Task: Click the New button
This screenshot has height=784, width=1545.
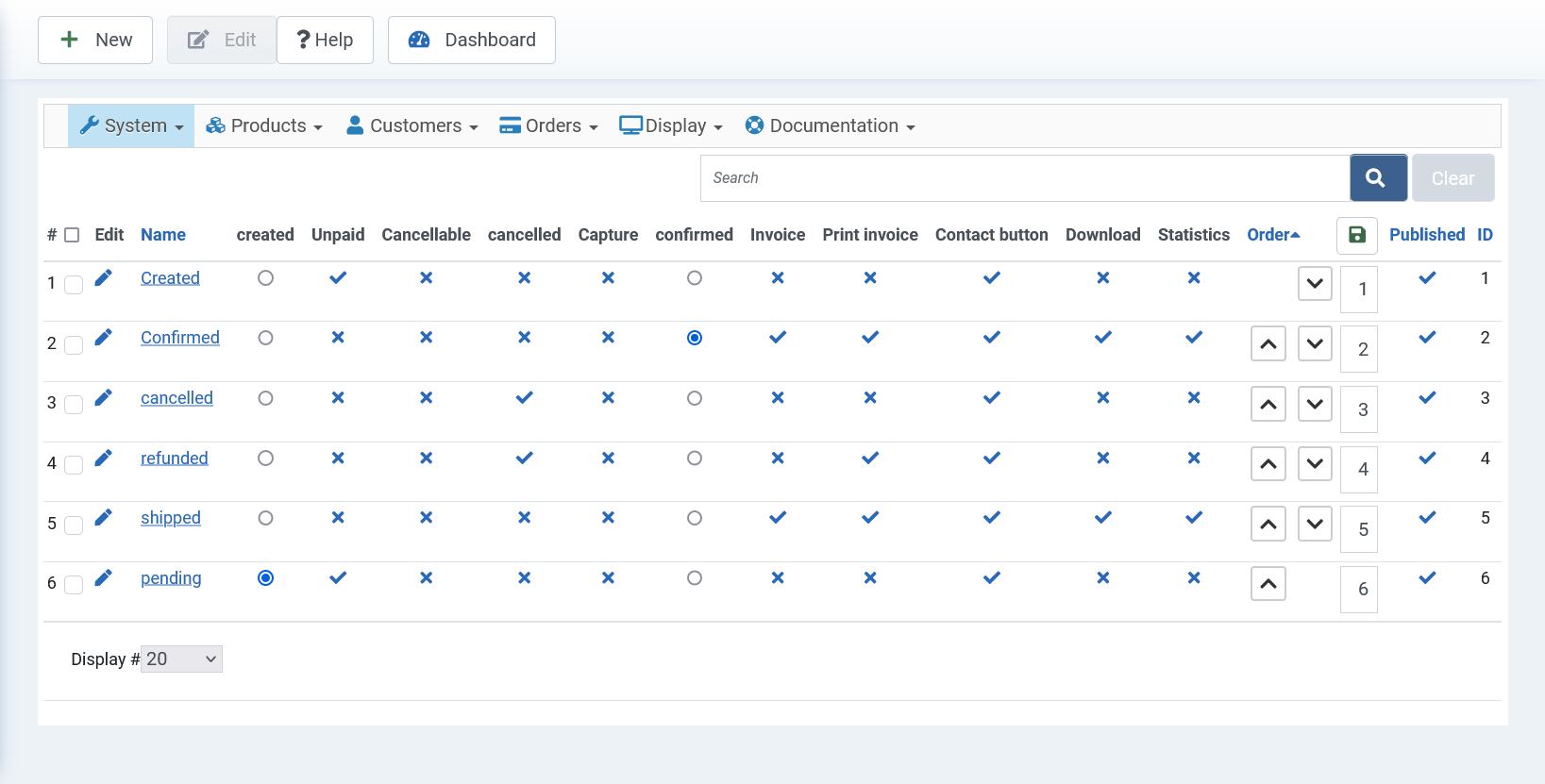Action: tap(95, 41)
